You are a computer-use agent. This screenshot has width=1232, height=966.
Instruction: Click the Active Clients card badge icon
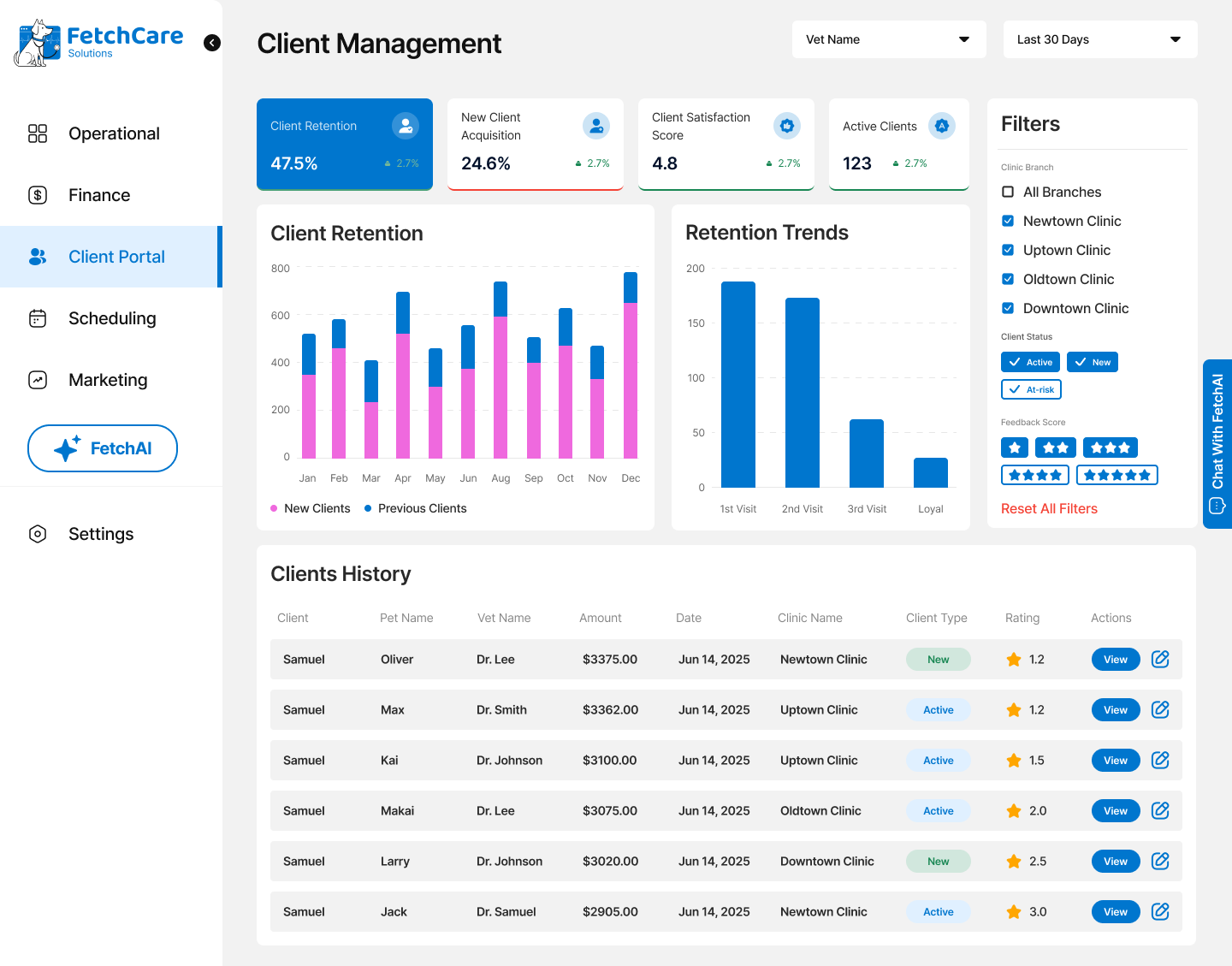point(941,126)
